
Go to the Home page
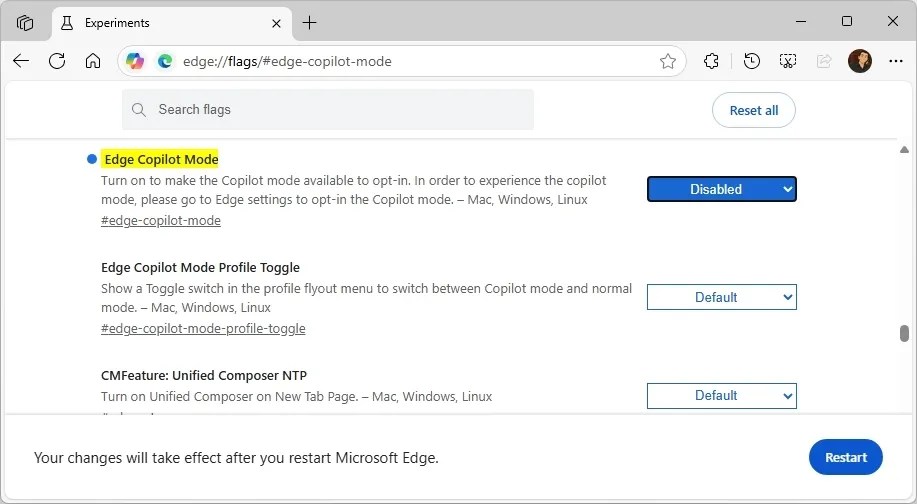click(x=93, y=61)
